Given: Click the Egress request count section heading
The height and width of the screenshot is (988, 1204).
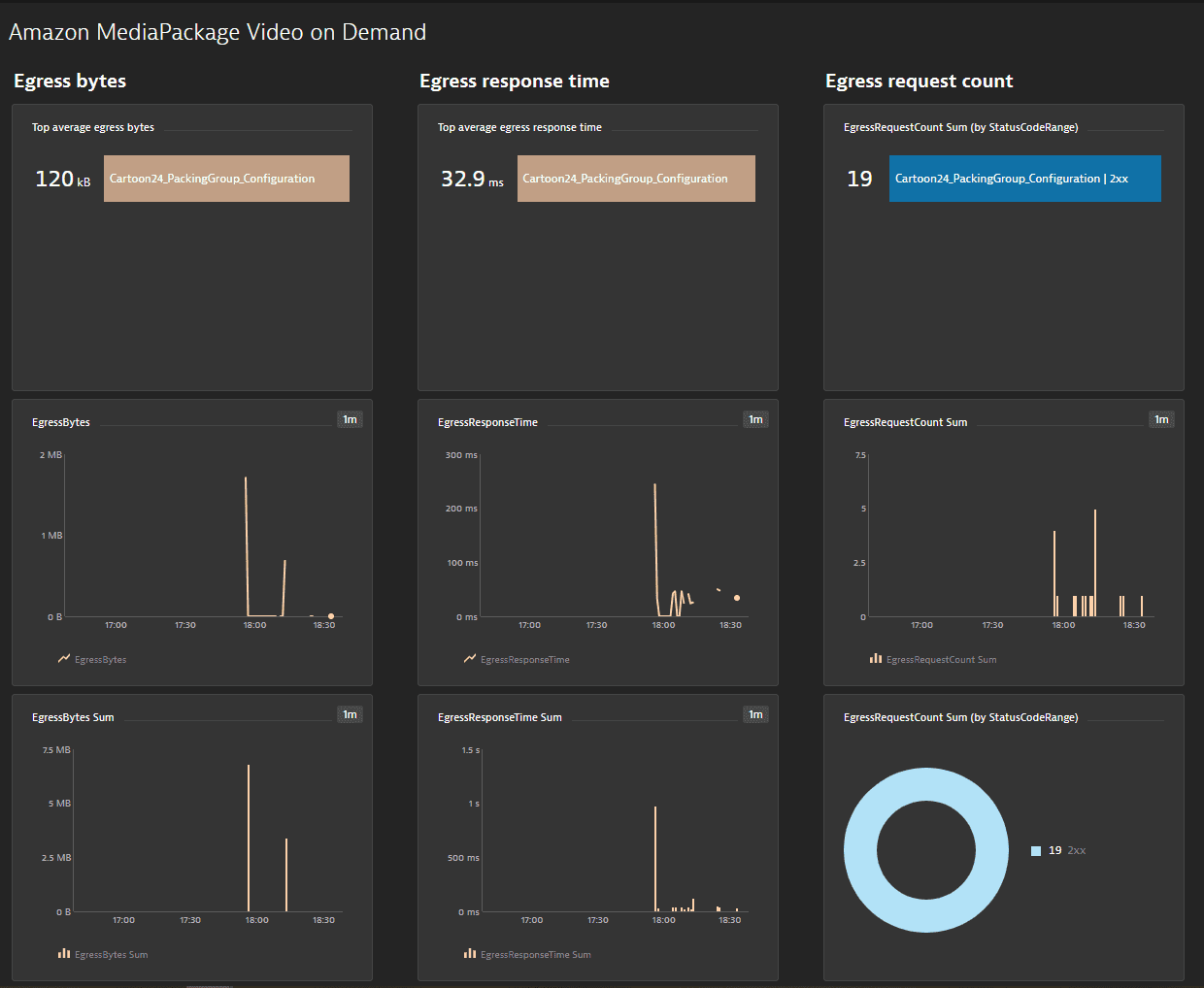Looking at the screenshot, I should click(920, 82).
